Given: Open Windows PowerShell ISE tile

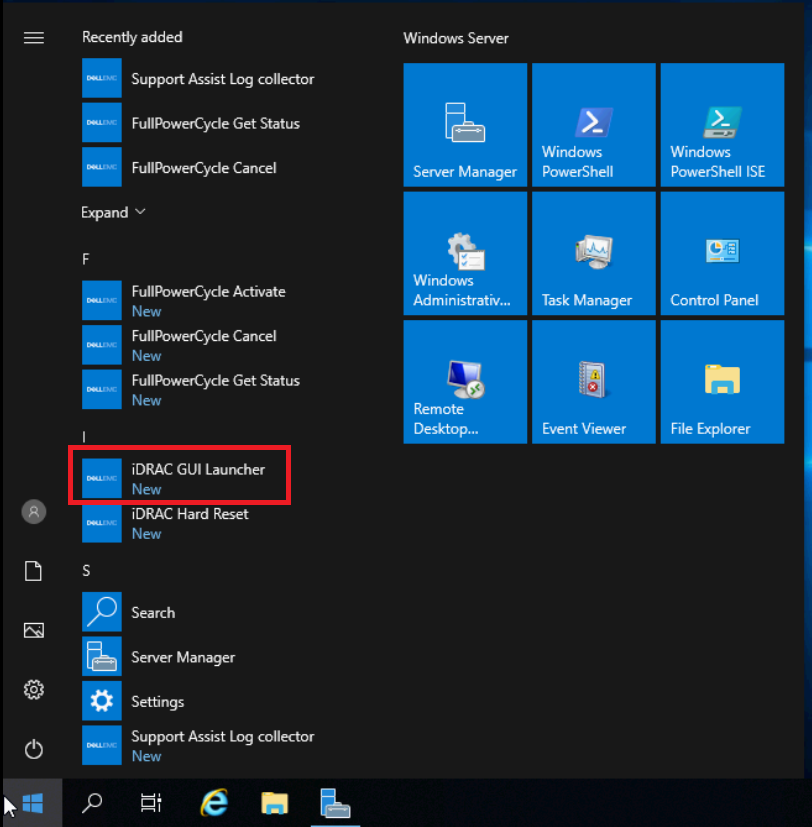Looking at the screenshot, I should [x=722, y=125].
